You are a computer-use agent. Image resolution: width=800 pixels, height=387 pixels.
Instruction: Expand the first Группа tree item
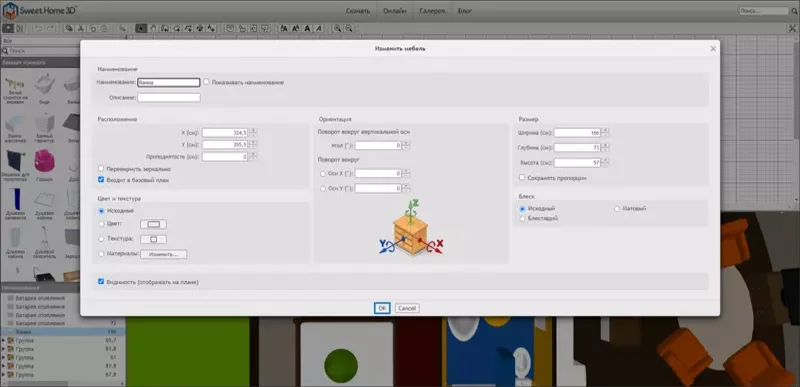pos(4,339)
